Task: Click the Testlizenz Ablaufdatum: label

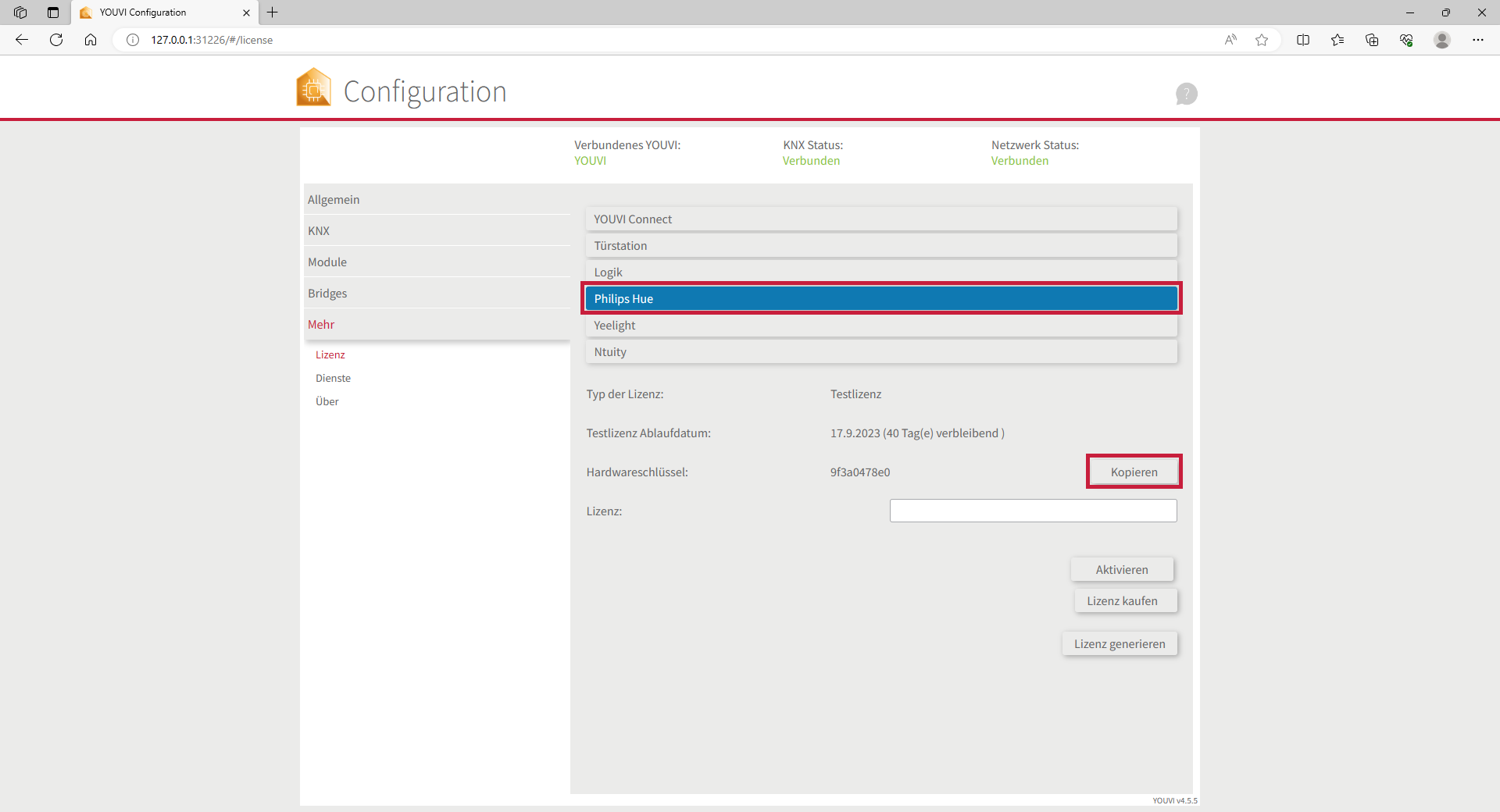Action: pyautogui.click(x=648, y=433)
